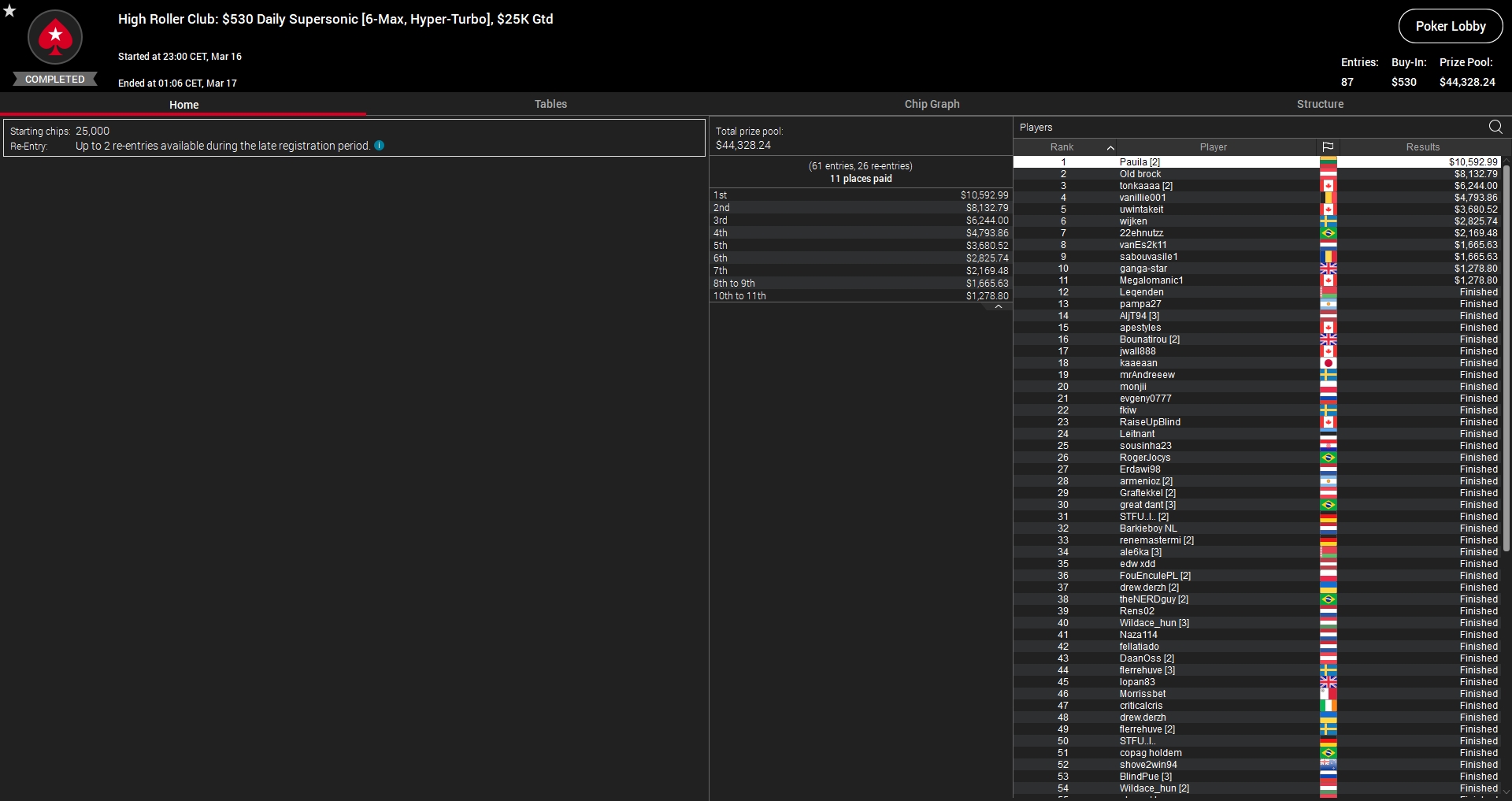
Task: Click the flag beside criticalcris
Action: click(x=1329, y=706)
